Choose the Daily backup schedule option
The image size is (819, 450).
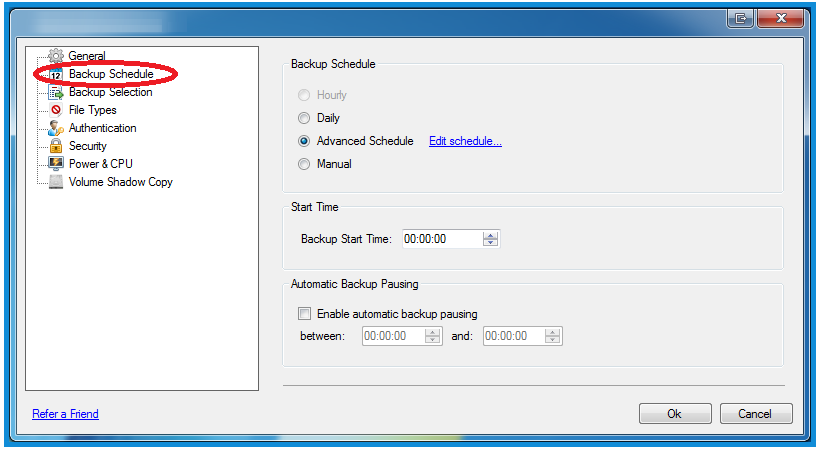tap(303, 118)
